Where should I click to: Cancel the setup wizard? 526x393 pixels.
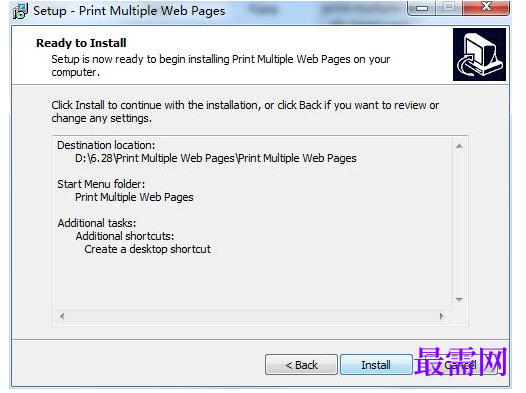click(460, 364)
